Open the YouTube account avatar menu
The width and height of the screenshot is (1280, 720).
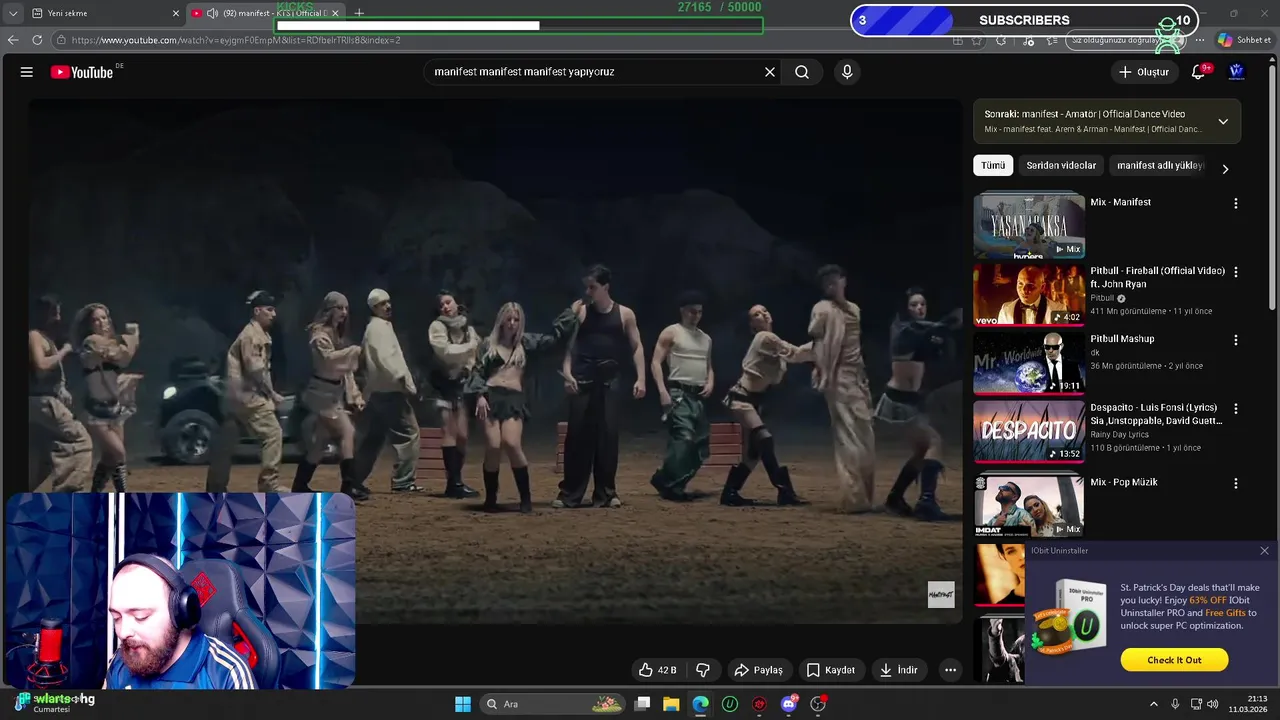pos(1236,72)
